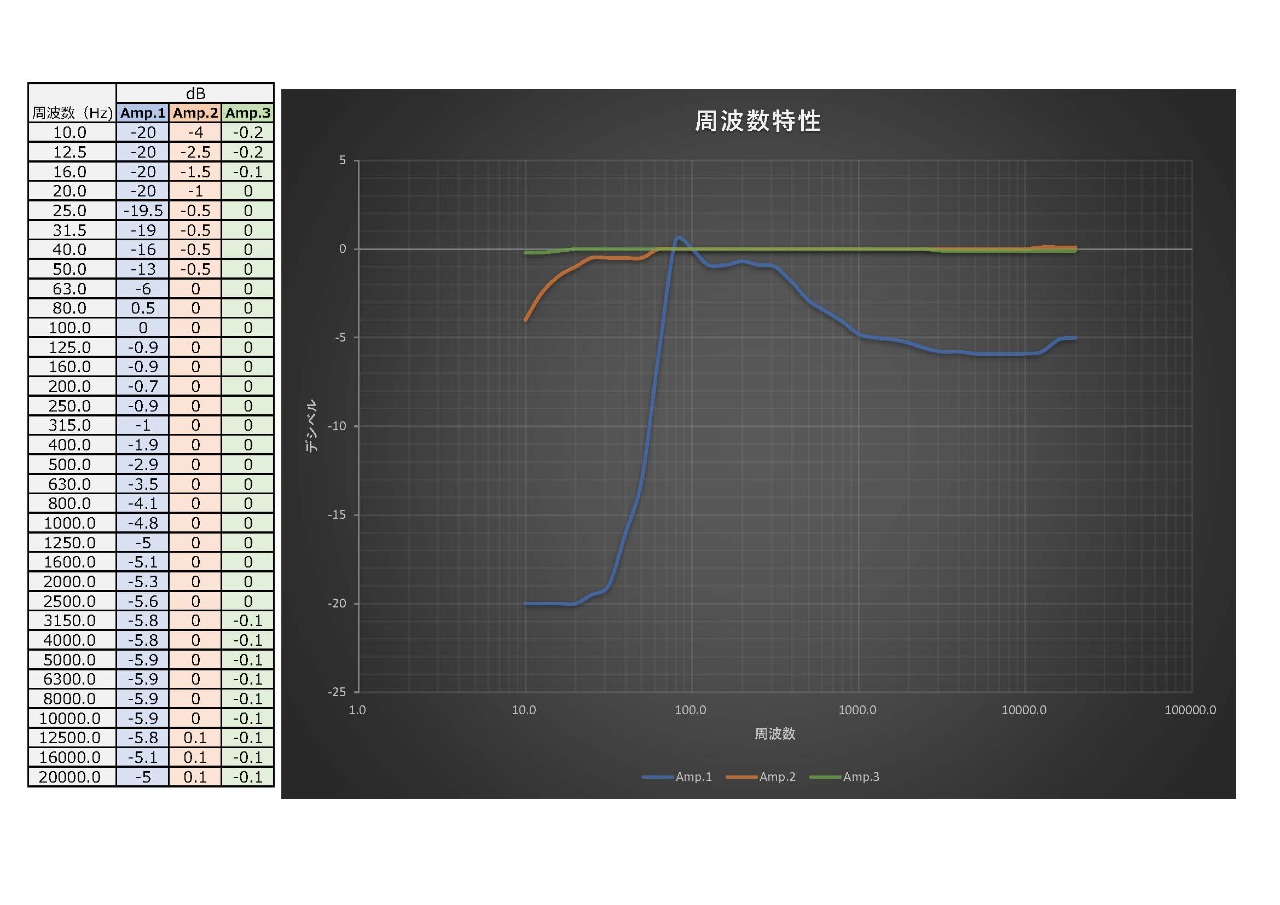
Task: Select the horizontal axis title 周波数 under chart
Action: point(774,734)
